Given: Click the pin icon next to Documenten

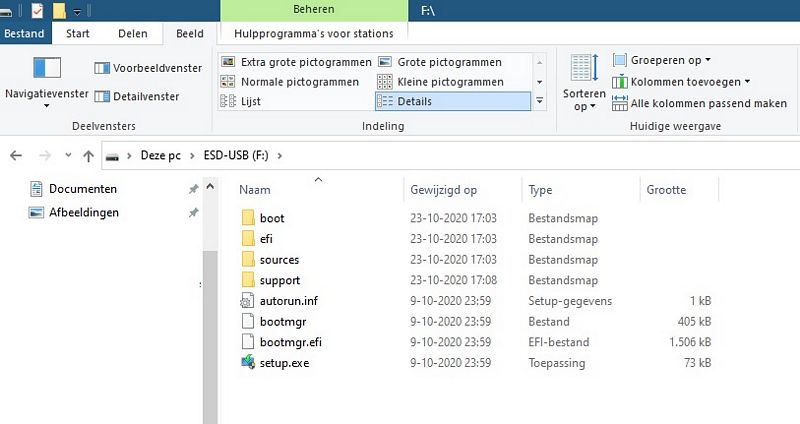Looking at the screenshot, I should (193, 189).
